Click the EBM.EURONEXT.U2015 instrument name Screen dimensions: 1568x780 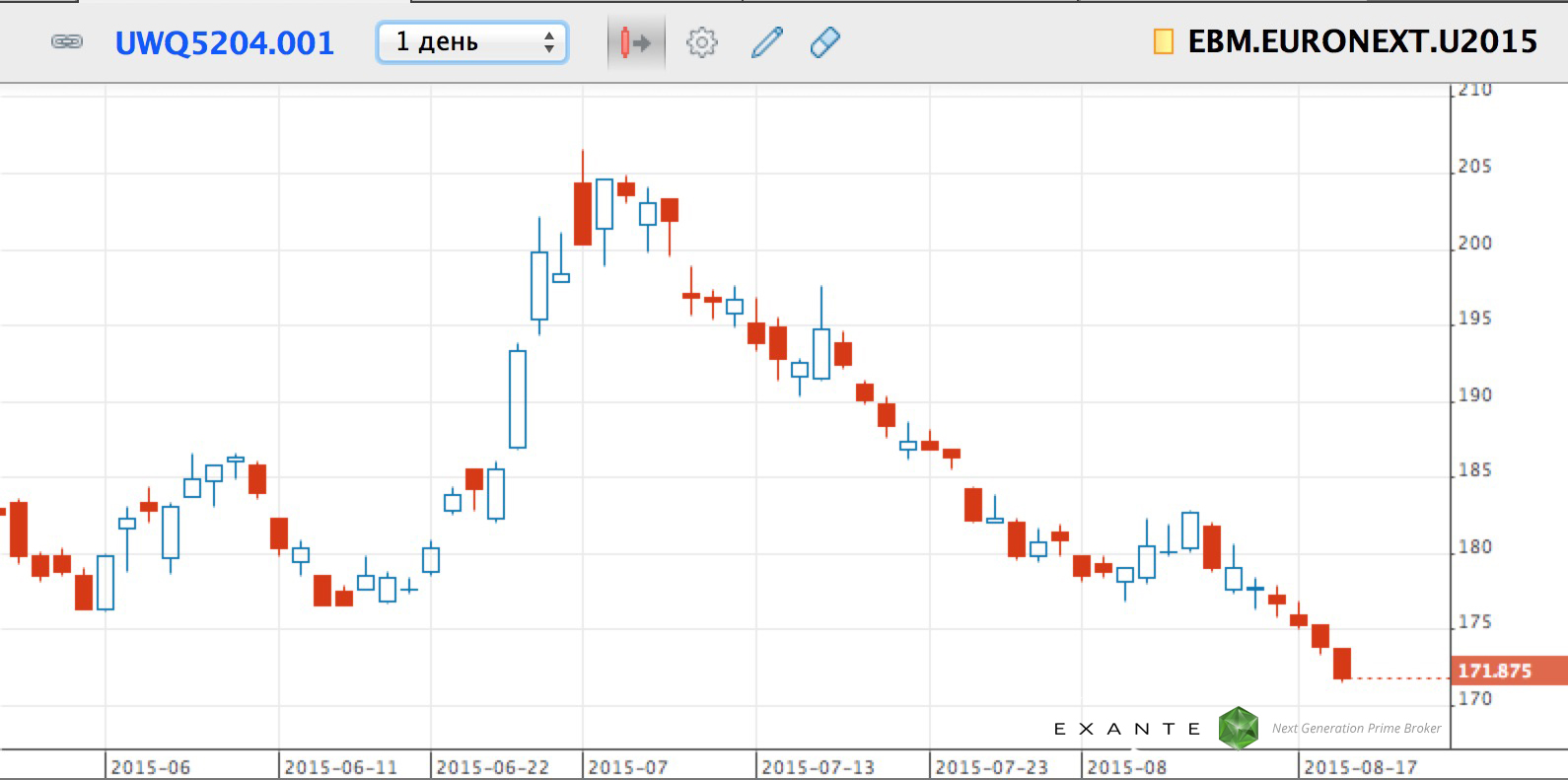[x=1362, y=41]
